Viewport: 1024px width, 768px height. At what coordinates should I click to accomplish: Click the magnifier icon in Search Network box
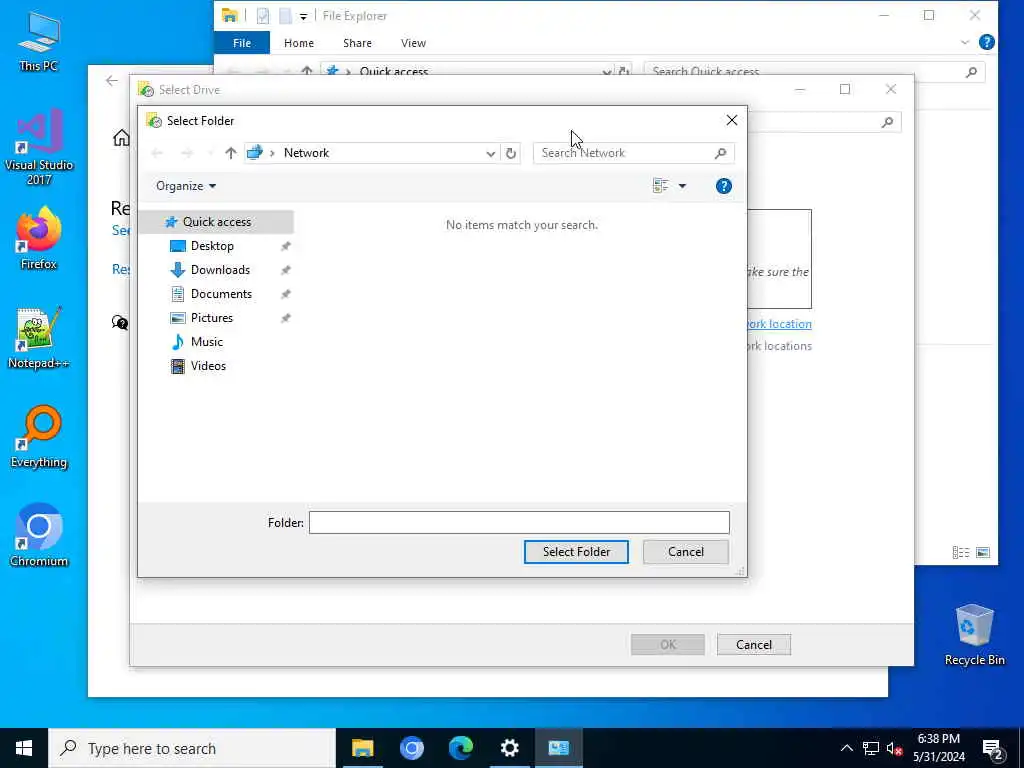coord(720,153)
